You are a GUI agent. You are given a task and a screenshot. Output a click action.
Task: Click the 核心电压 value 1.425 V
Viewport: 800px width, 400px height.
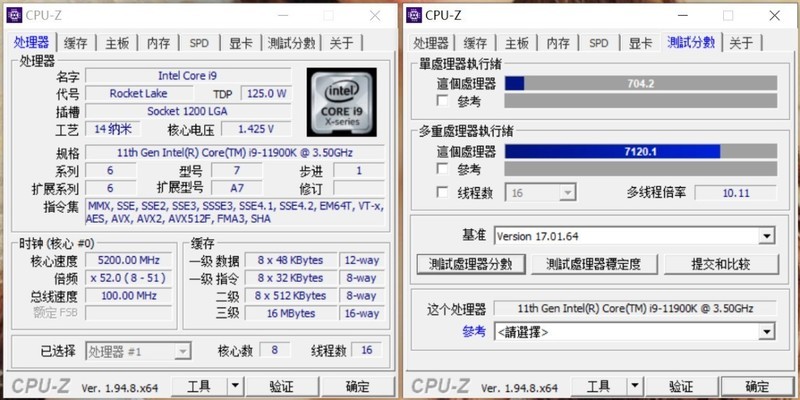coord(256,129)
